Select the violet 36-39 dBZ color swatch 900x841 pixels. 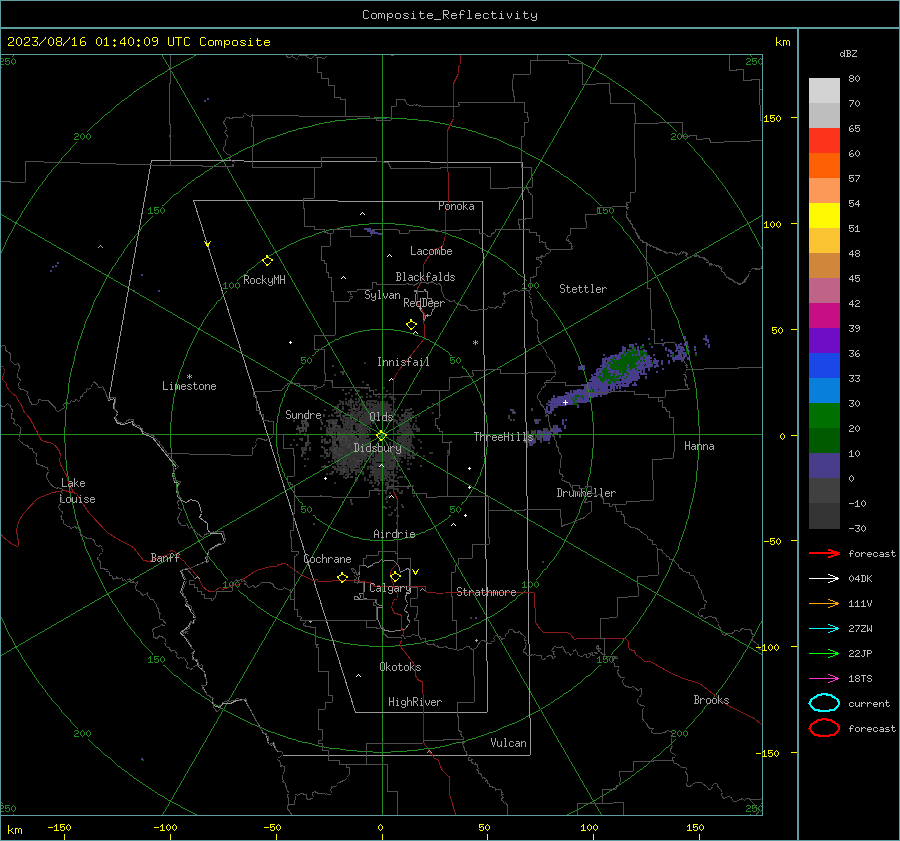point(824,340)
